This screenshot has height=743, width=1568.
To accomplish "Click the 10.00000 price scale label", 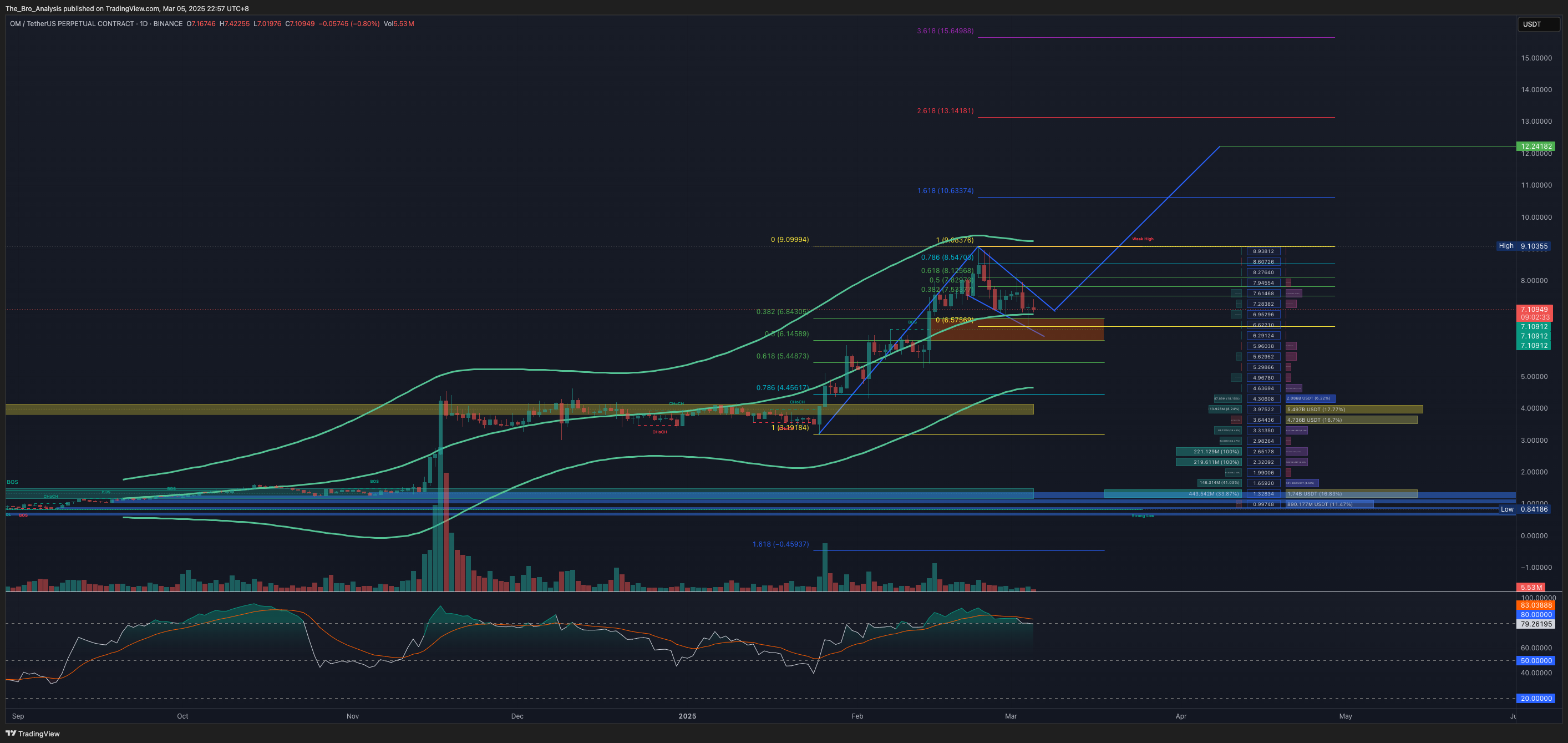I will [1536, 218].
